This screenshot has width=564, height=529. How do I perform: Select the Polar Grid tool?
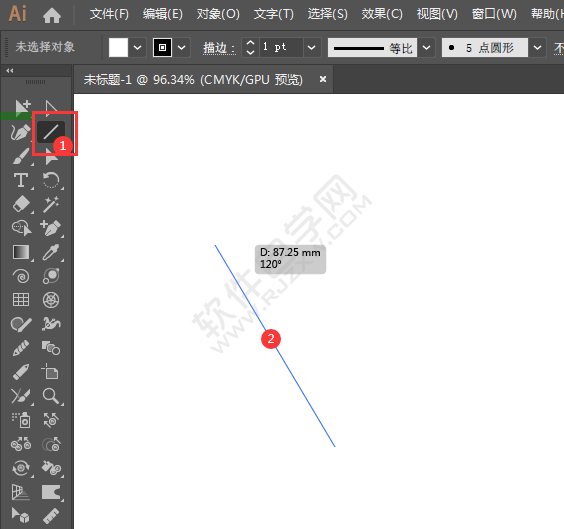51,300
